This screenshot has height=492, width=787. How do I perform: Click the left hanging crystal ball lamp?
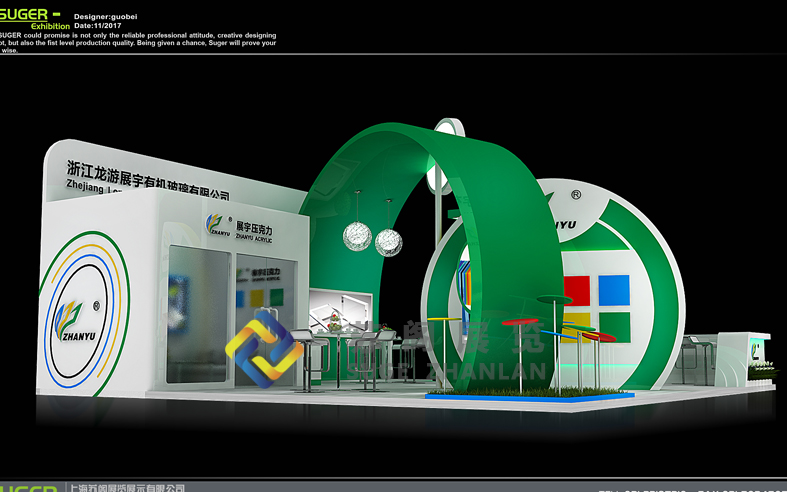(357, 235)
